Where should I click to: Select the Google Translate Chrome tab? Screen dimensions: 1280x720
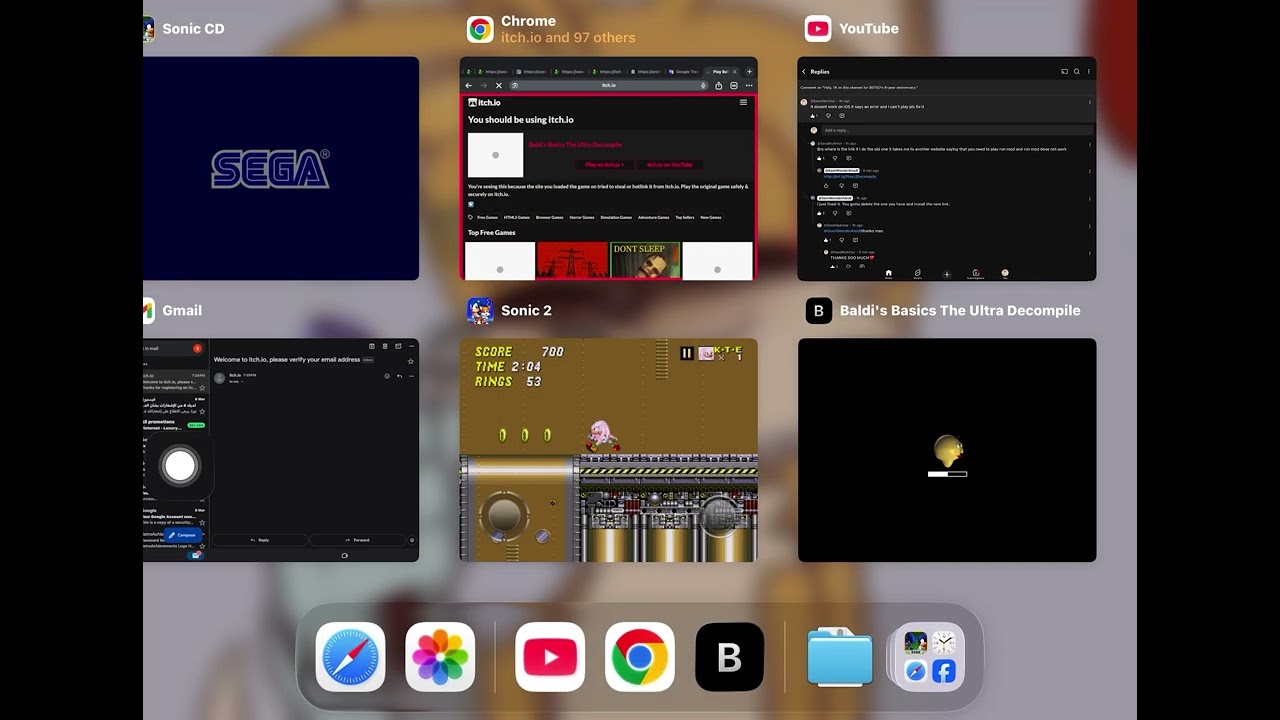pyautogui.click(x=683, y=72)
